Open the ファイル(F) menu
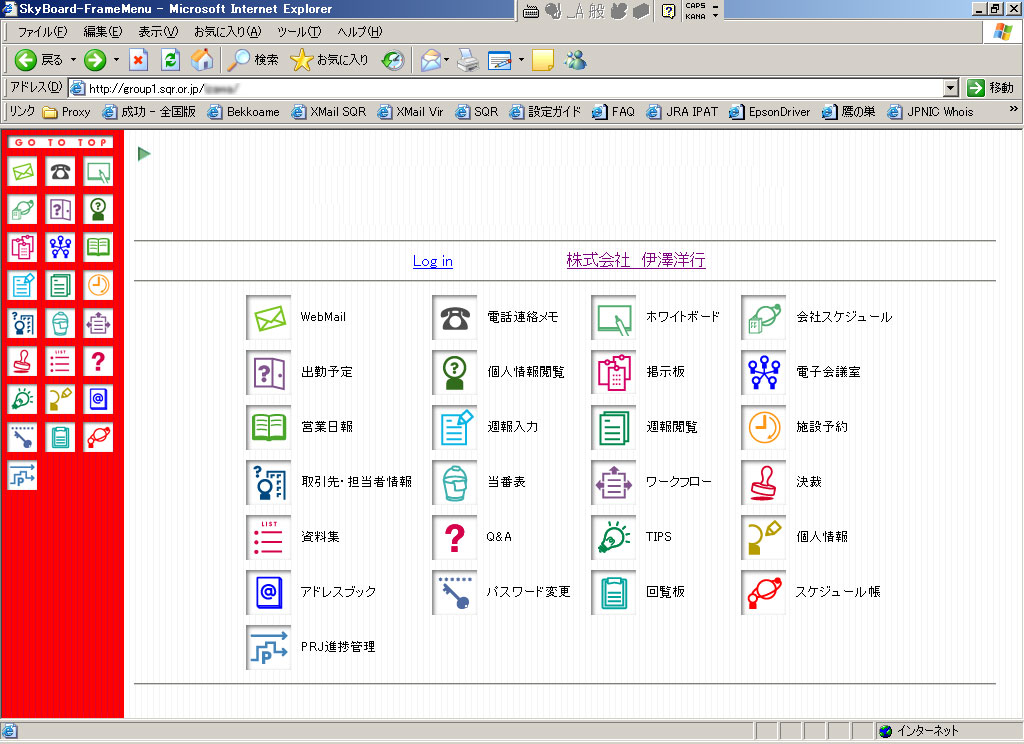1024x744 pixels. tap(42, 31)
